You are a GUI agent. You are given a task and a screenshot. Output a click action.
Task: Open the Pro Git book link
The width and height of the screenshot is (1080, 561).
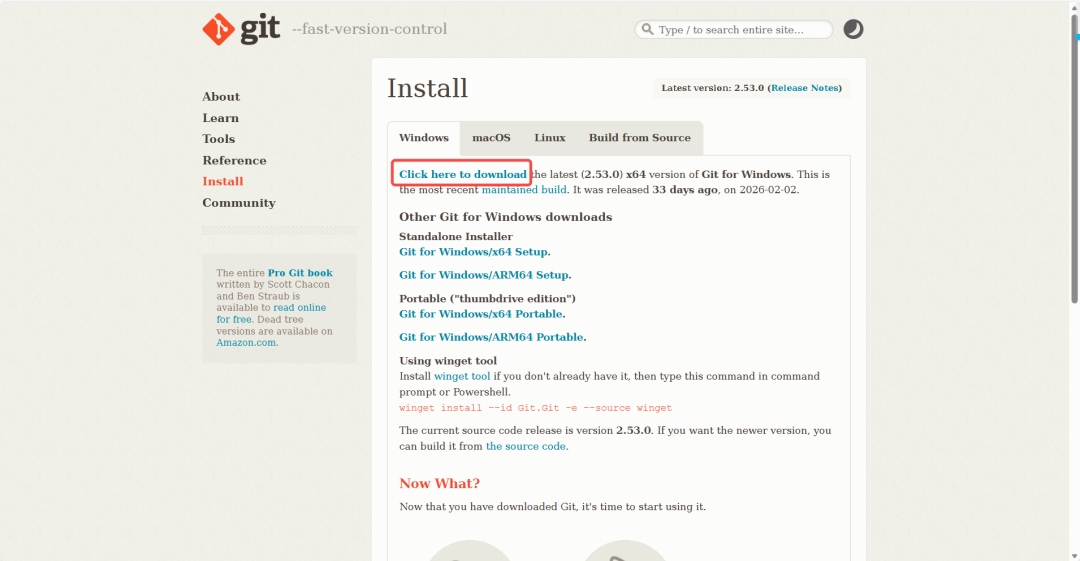[x=300, y=273]
